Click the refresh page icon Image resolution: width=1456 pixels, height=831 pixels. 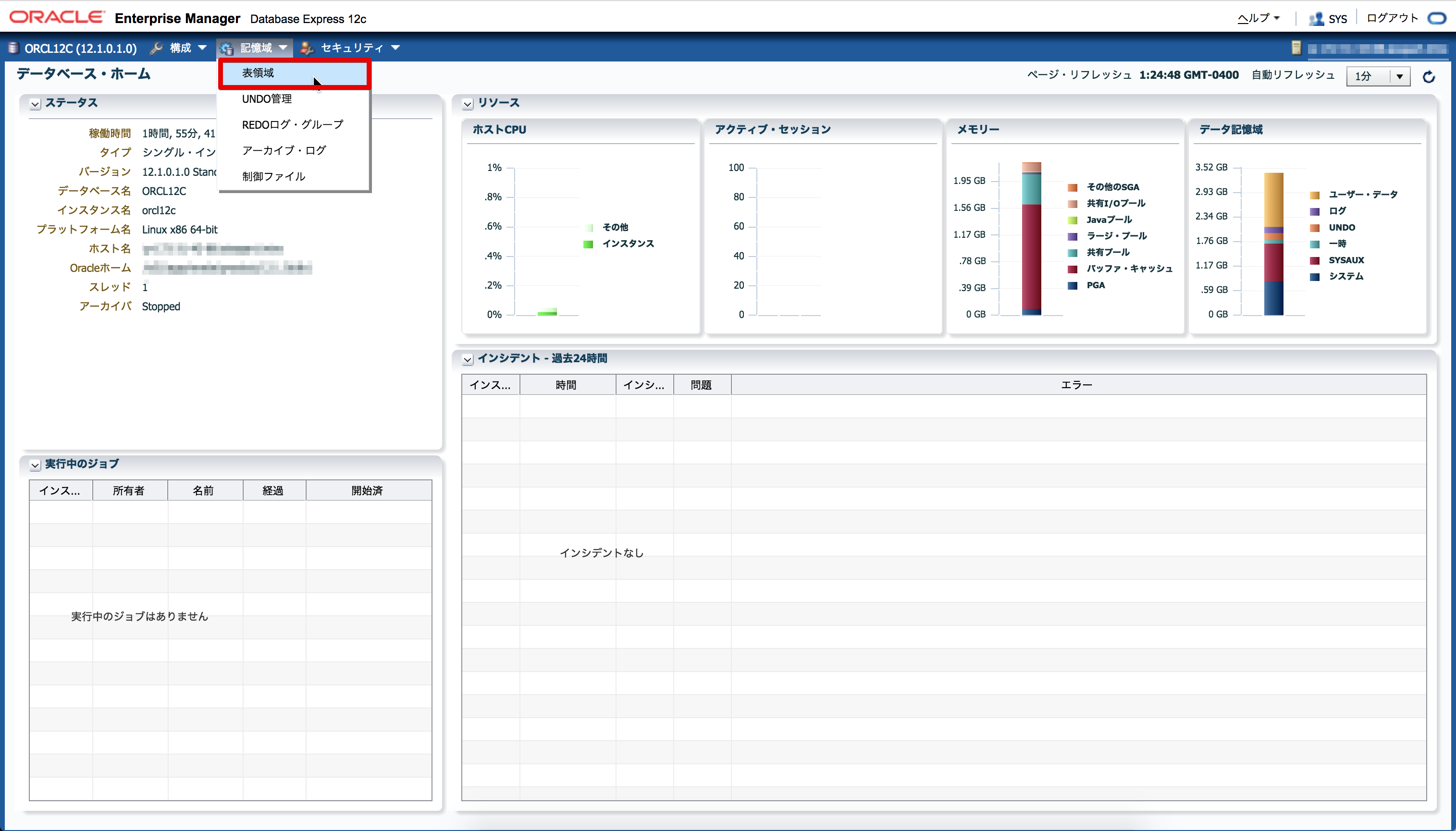click(1429, 76)
